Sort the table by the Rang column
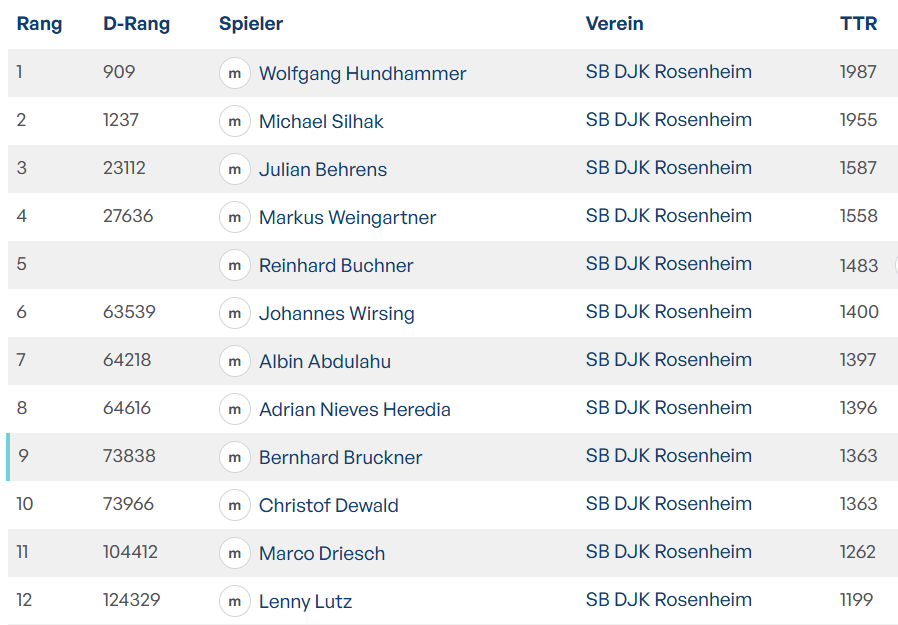898x625 pixels. pyautogui.click(x=39, y=24)
